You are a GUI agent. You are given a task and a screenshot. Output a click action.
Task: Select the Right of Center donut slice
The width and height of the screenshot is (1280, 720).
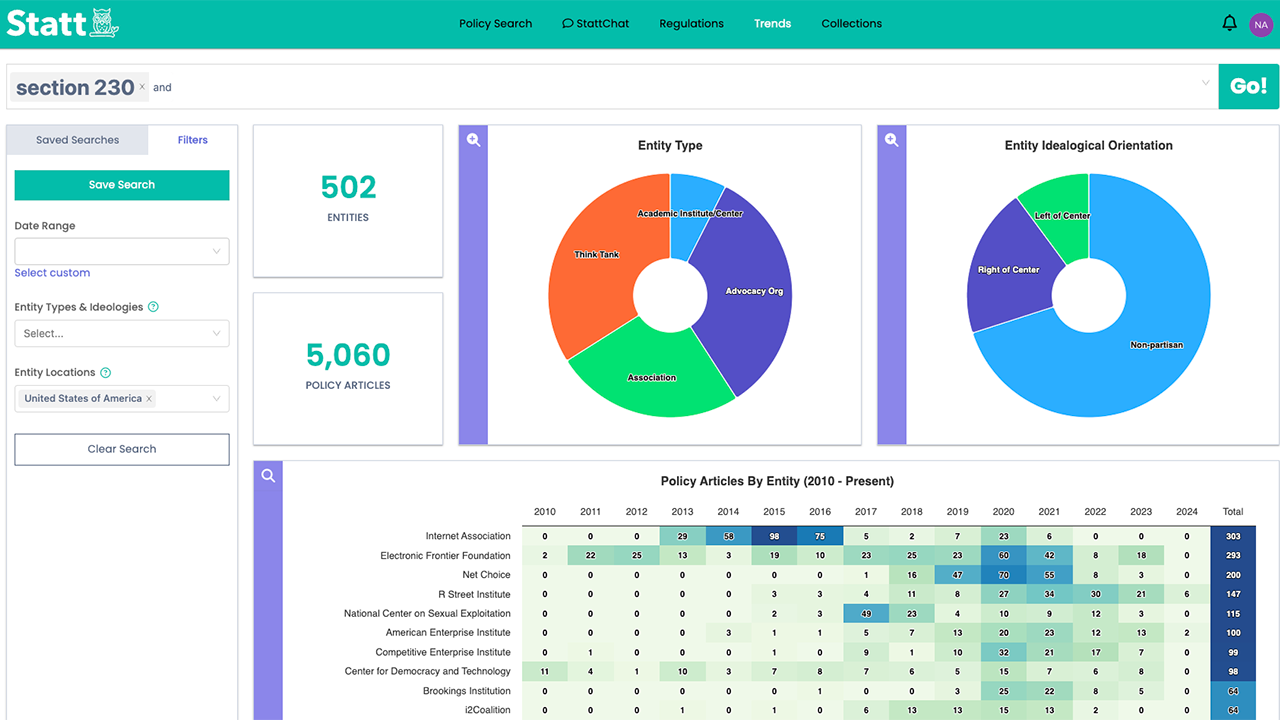pyautogui.click(x=1009, y=270)
